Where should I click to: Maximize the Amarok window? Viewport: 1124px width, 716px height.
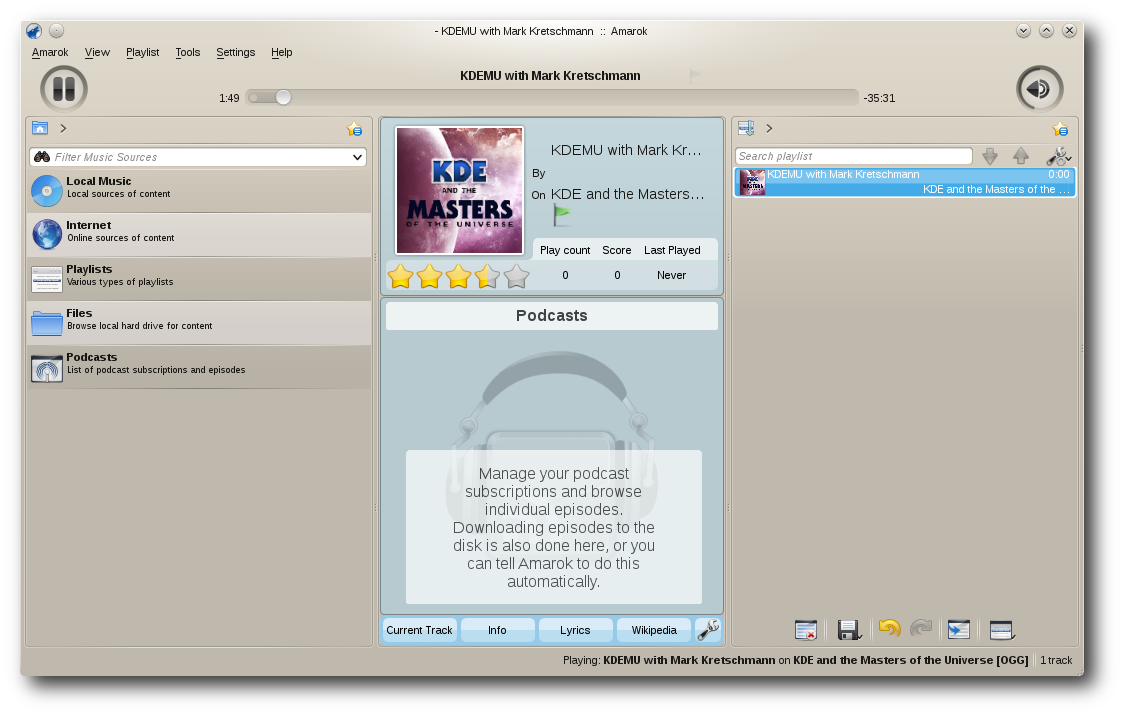[x=1047, y=31]
